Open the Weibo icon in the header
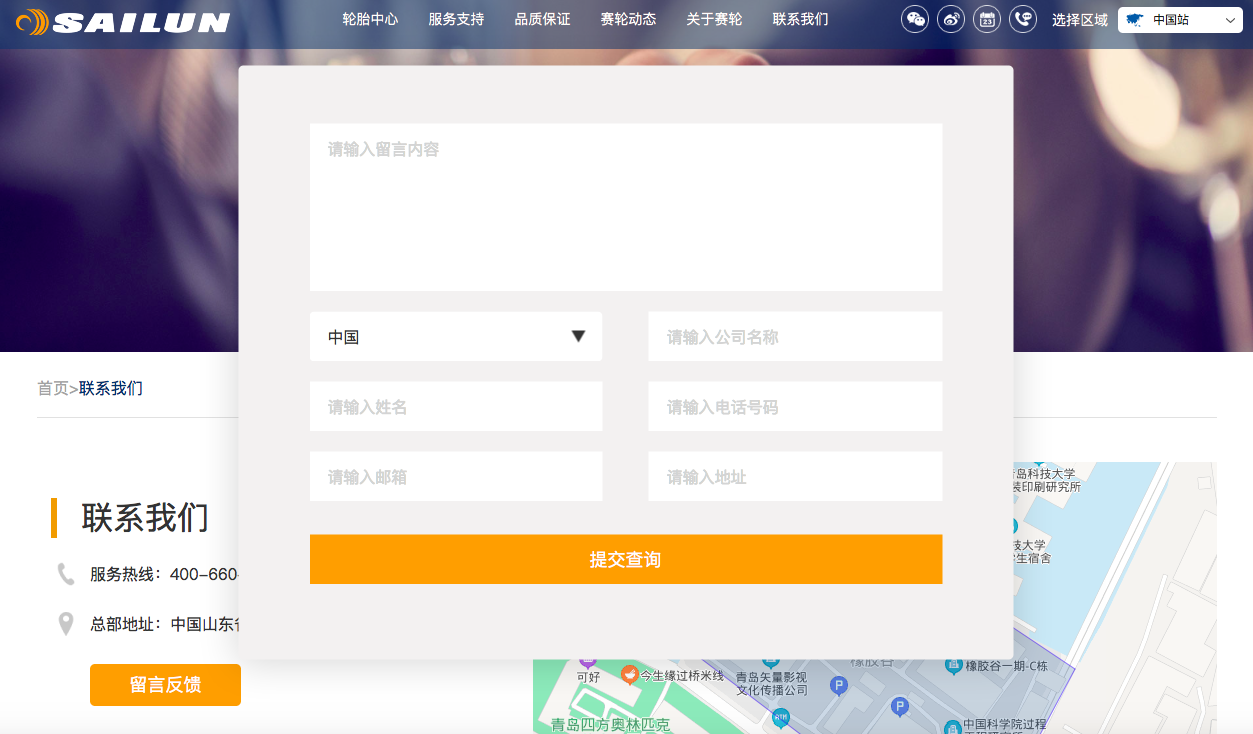 [951, 19]
